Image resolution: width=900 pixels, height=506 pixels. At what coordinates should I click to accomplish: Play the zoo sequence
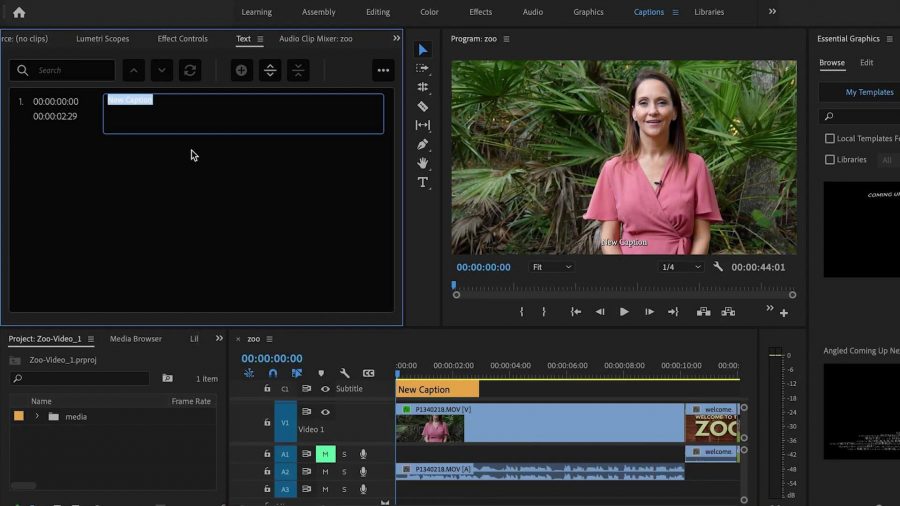(x=624, y=312)
